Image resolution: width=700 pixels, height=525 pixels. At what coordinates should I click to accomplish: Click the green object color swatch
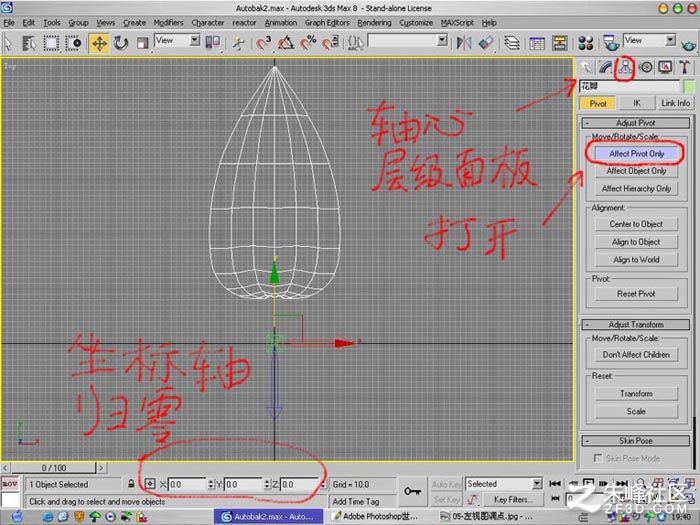click(689, 86)
